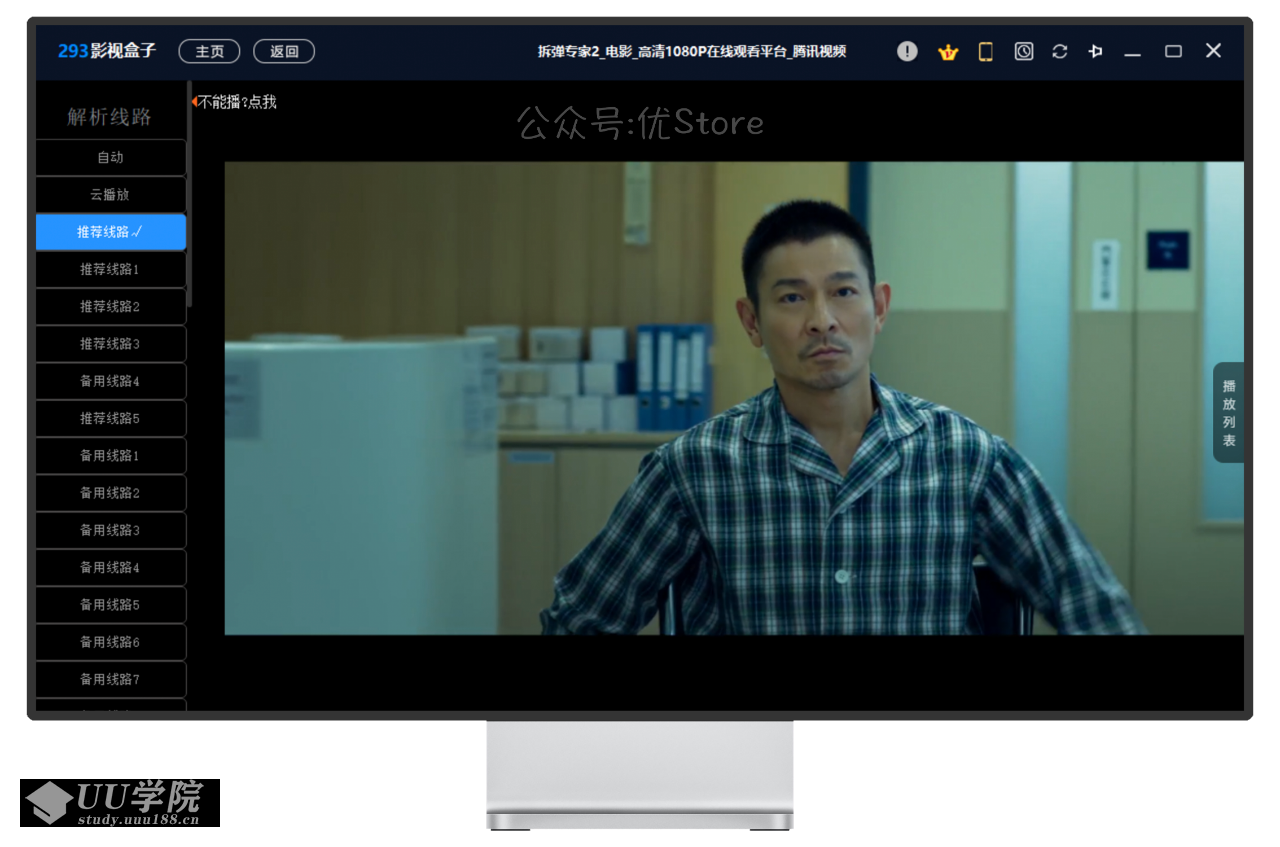This screenshot has width=1280, height=847.
Task: Choose 备用线路3 backup route
Action: 111,530
